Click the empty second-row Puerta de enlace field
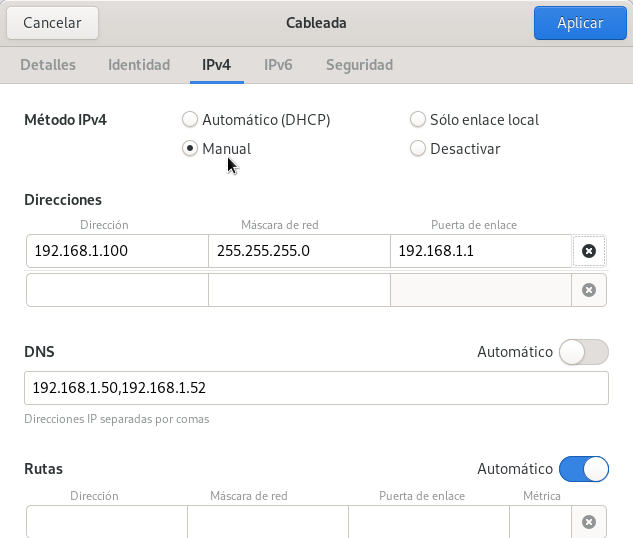Screen dimensions: 633x538 (481, 290)
